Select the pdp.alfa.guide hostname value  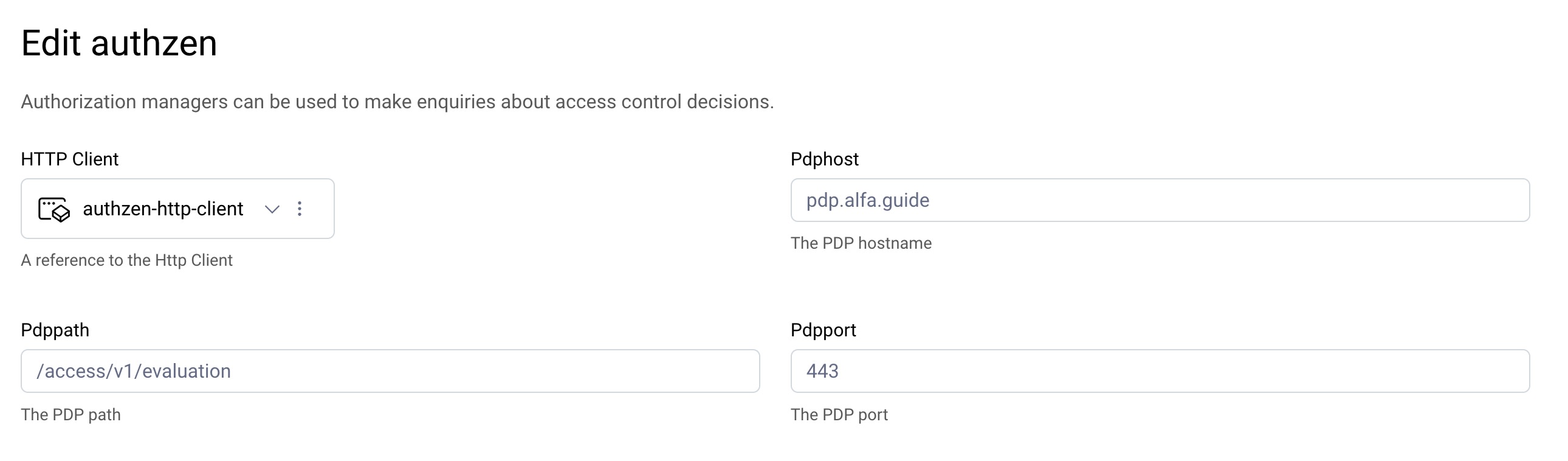click(x=867, y=199)
